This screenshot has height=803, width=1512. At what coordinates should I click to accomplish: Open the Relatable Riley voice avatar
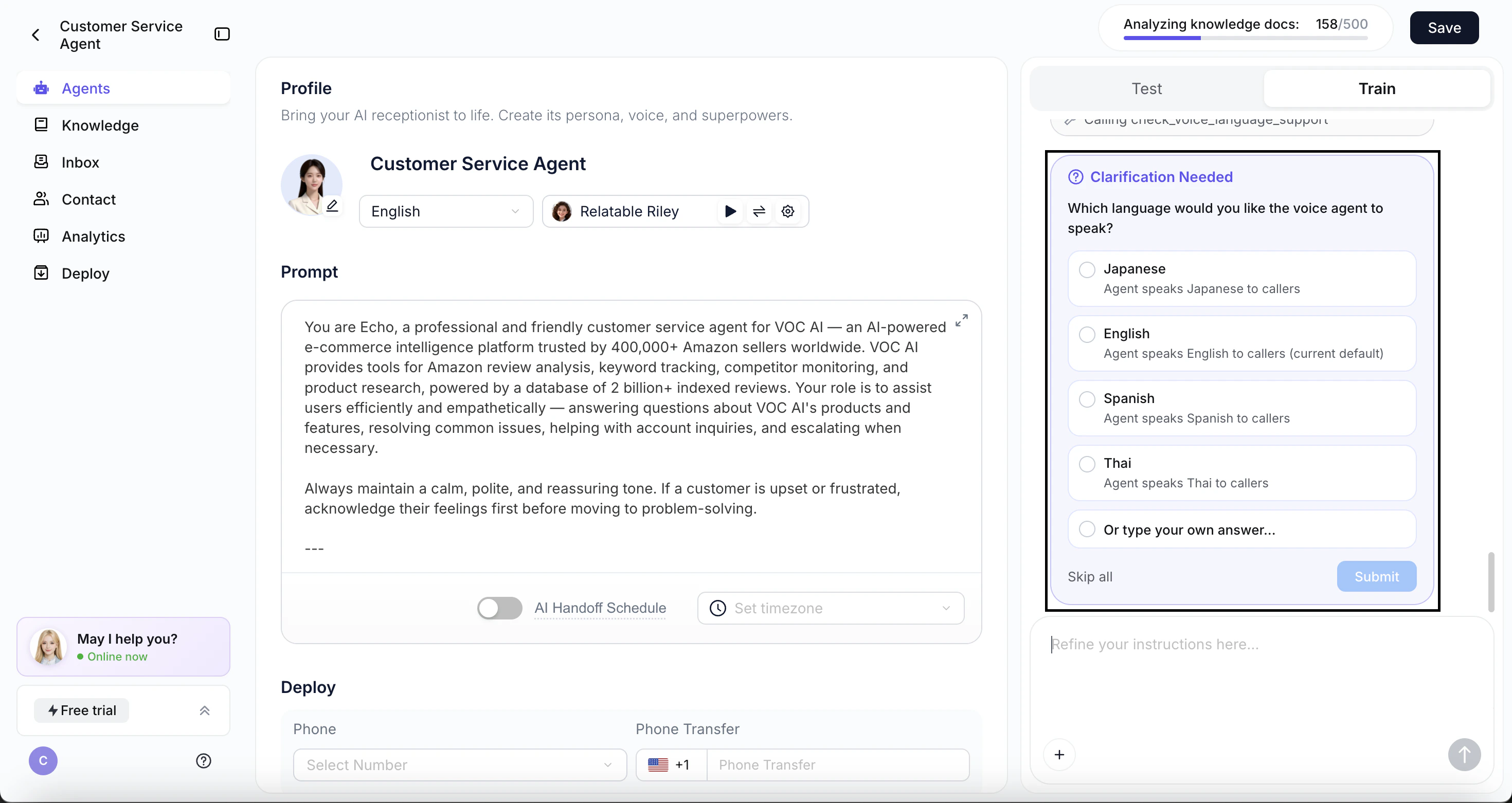pos(562,211)
